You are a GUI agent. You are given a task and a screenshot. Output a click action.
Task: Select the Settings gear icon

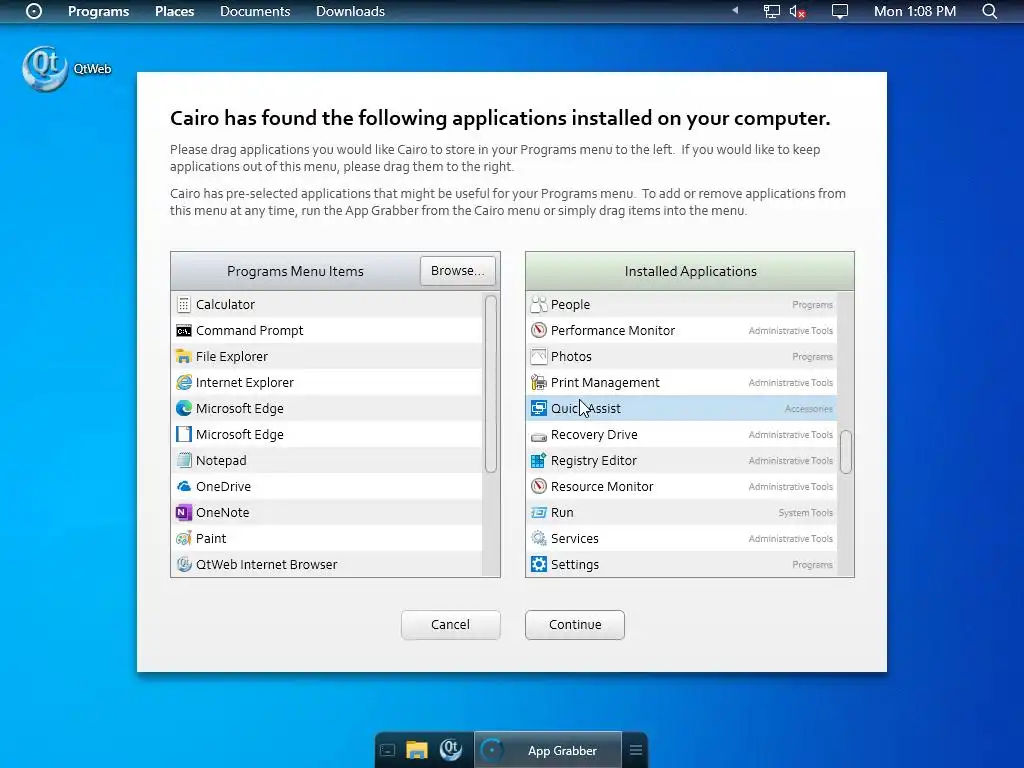point(538,564)
